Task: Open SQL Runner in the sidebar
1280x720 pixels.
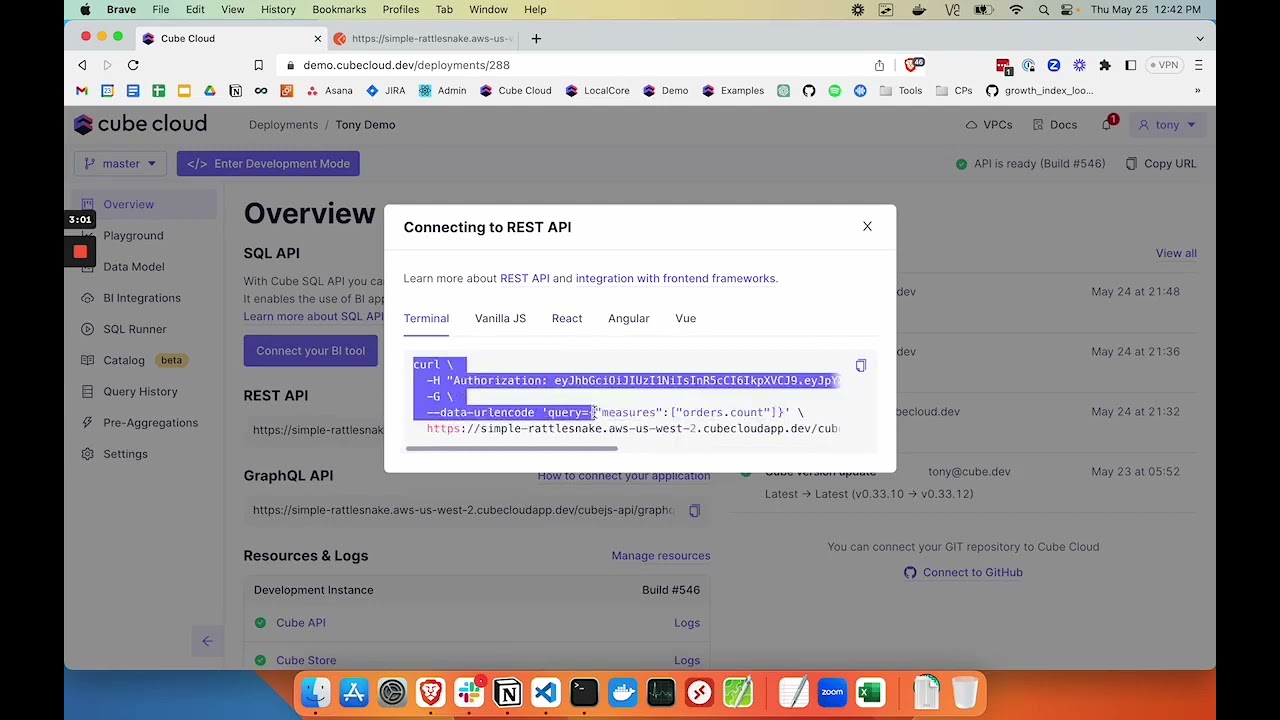Action: point(135,329)
